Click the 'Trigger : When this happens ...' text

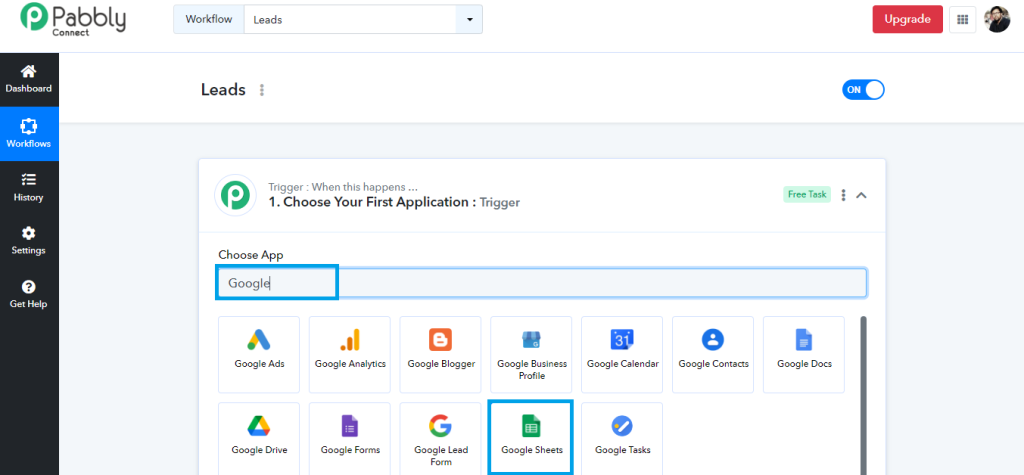pyautogui.click(x=343, y=187)
